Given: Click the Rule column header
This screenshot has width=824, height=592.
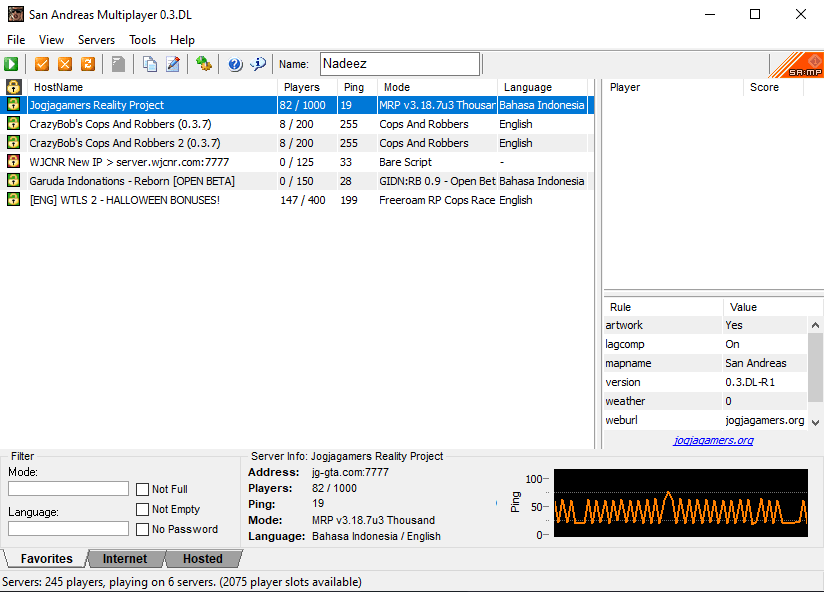Looking at the screenshot, I should [x=664, y=307].
